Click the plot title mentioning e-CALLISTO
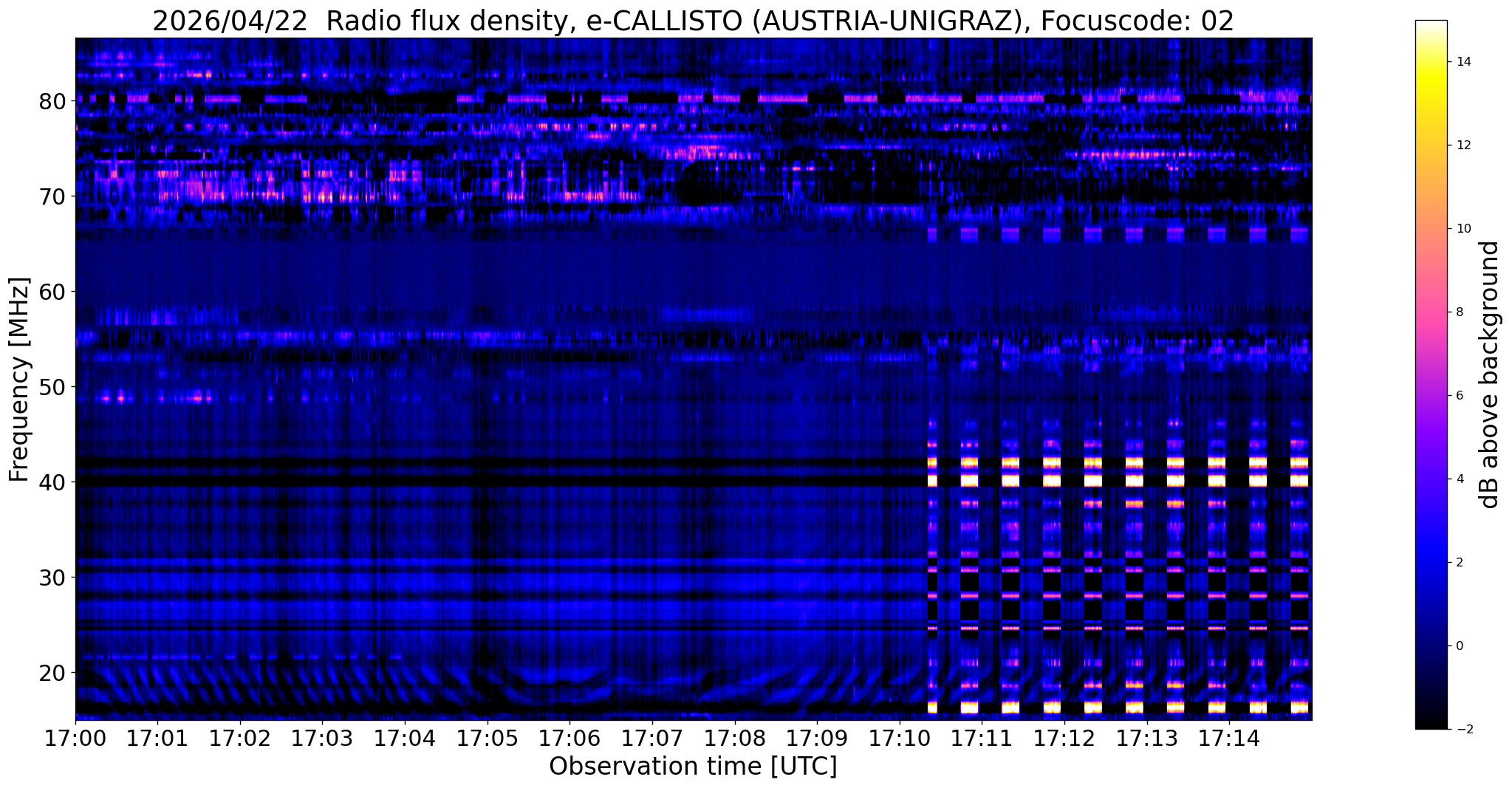The image size is (1512, 788). click(693, 21)
